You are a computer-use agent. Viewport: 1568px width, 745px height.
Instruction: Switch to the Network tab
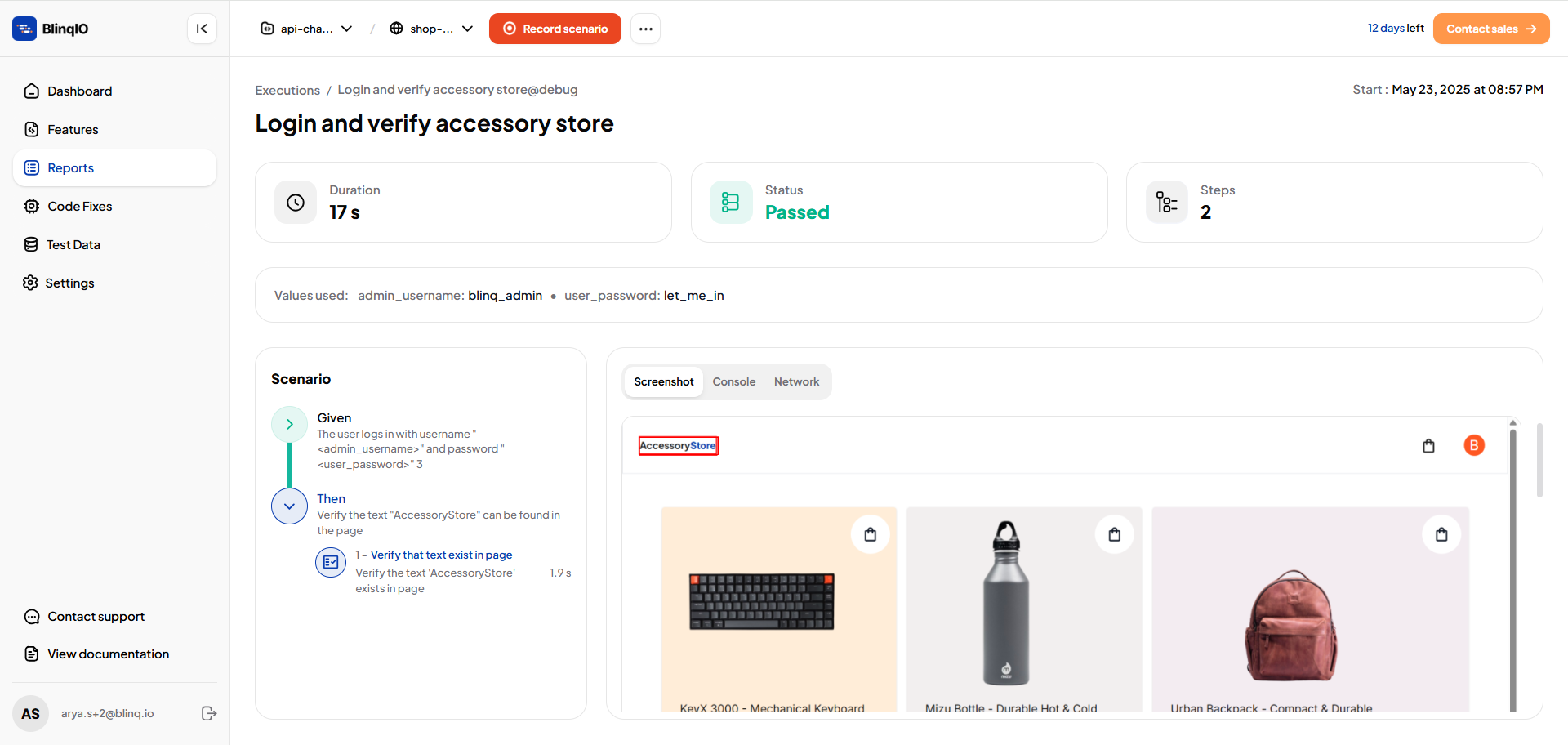point(796,381)
